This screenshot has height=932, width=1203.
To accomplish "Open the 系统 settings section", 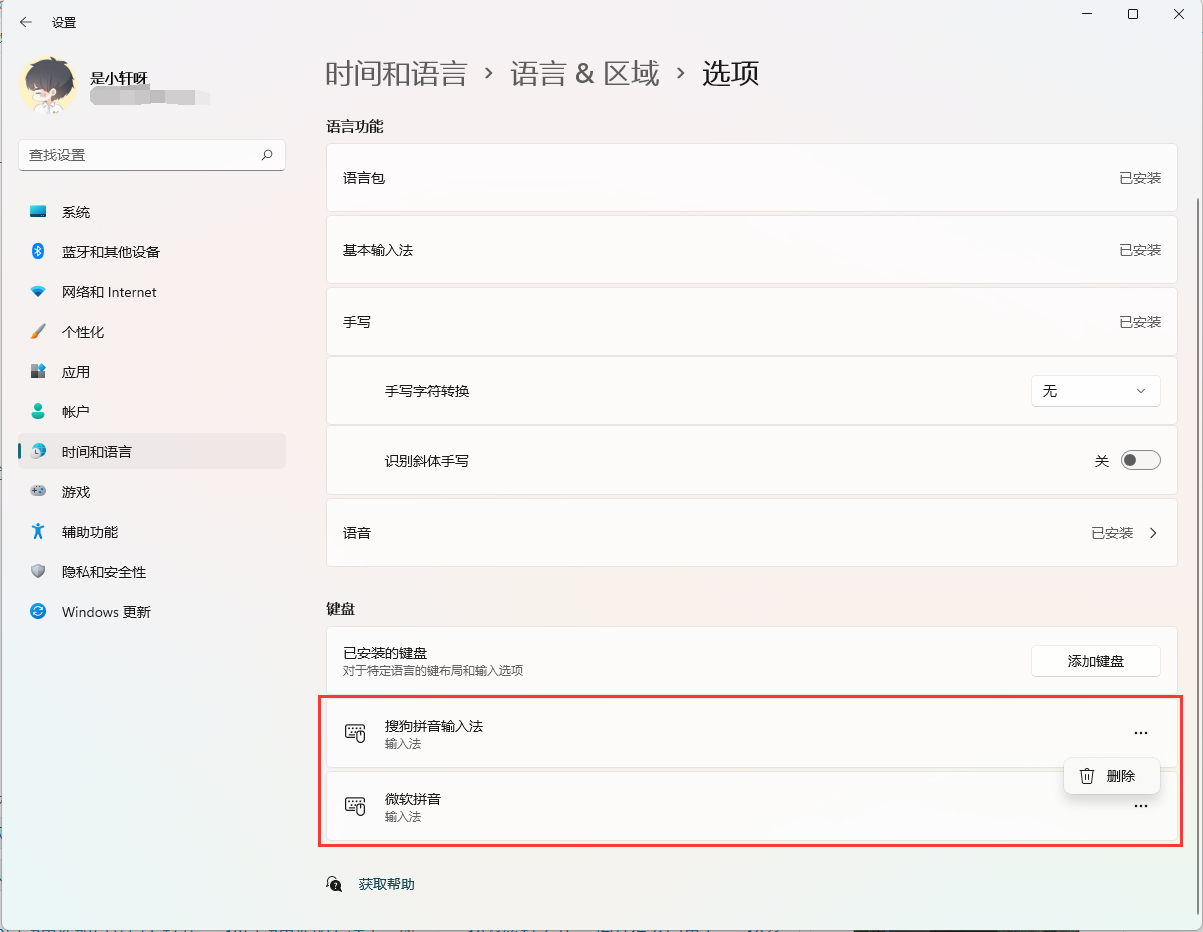I will coord(75,211).
